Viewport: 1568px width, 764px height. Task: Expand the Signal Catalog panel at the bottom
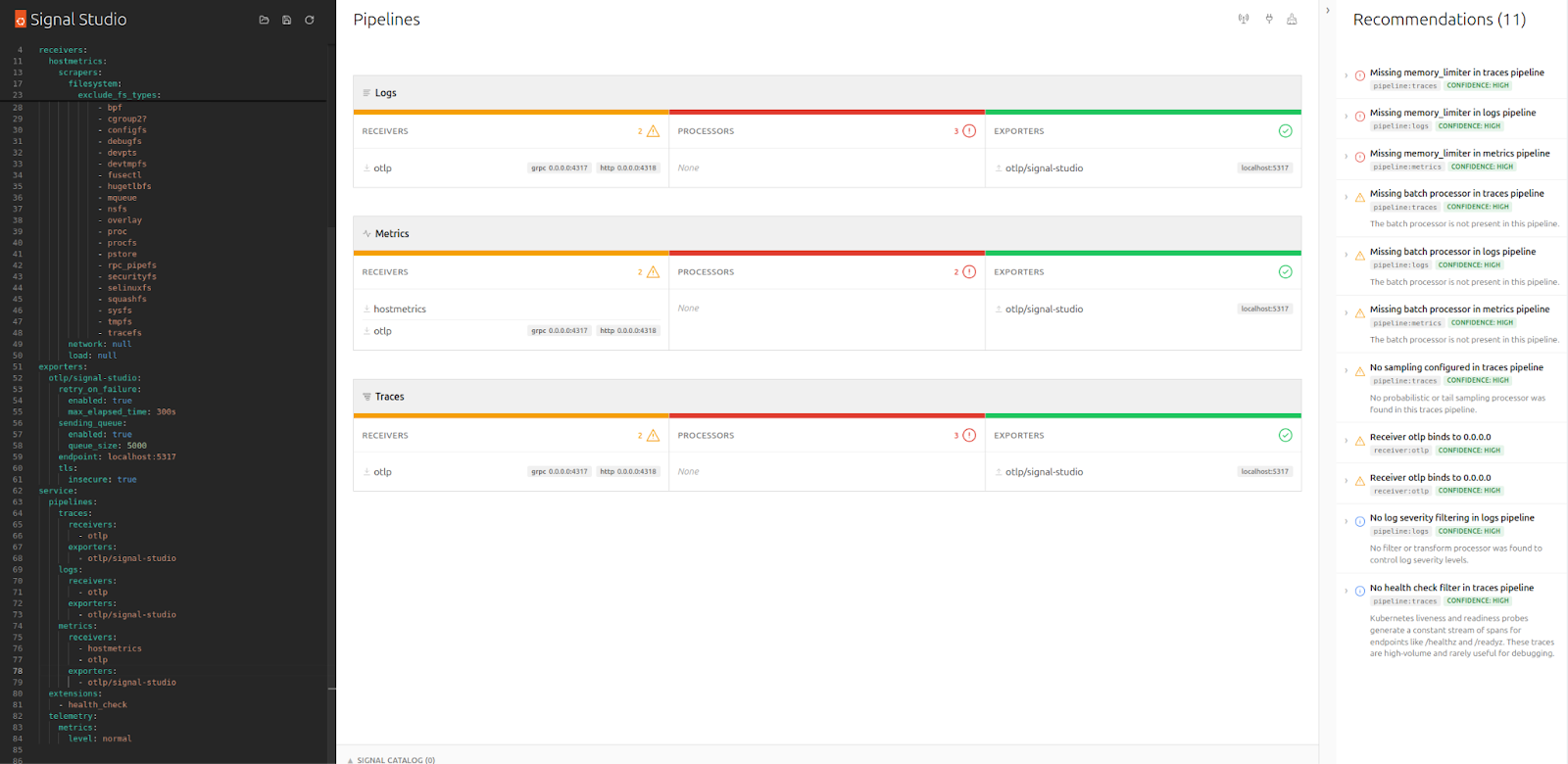392,760
